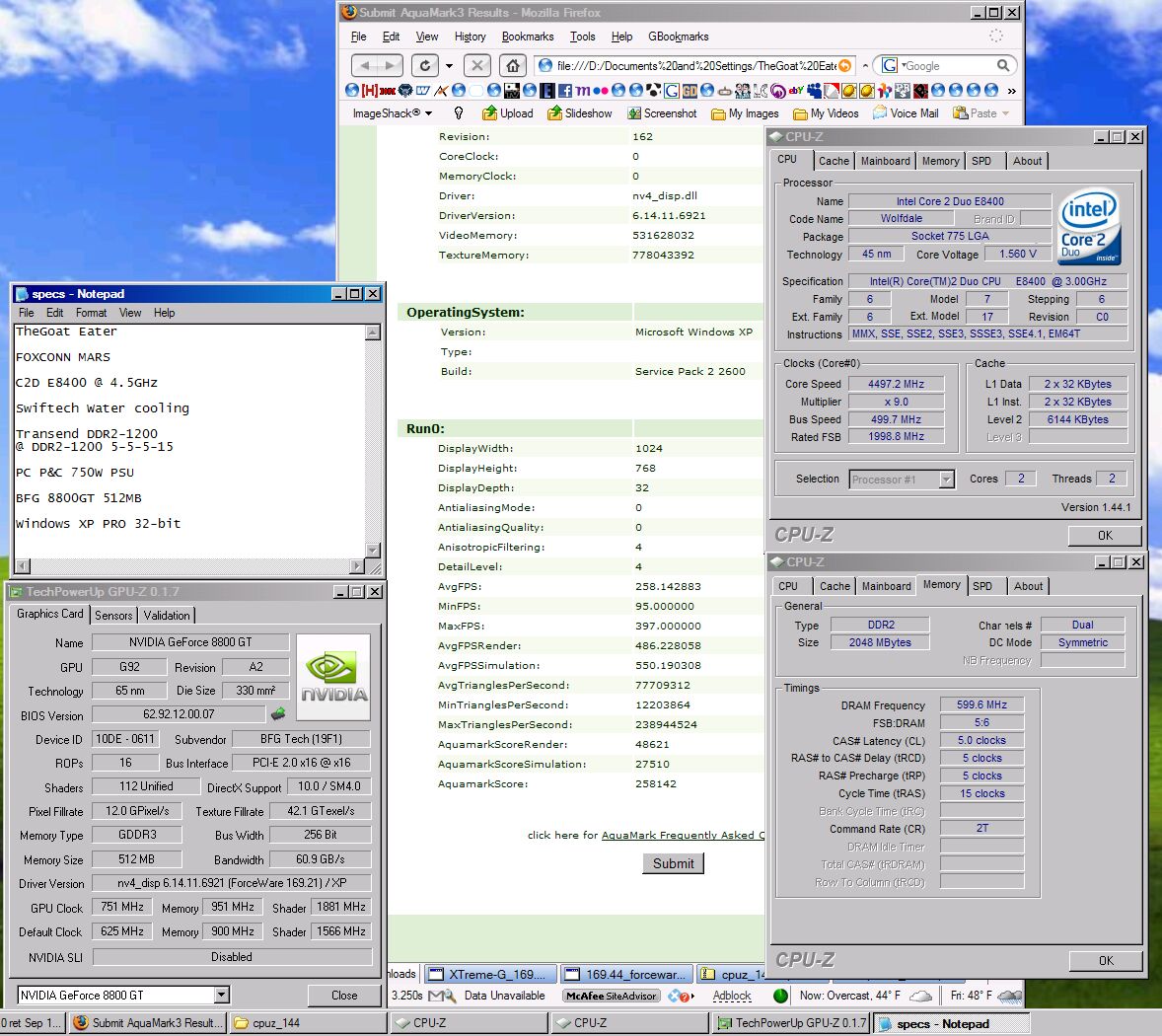The image size is (1162, 1036).
Task: Go to Firefox Home page
Action: click(512, 65)
